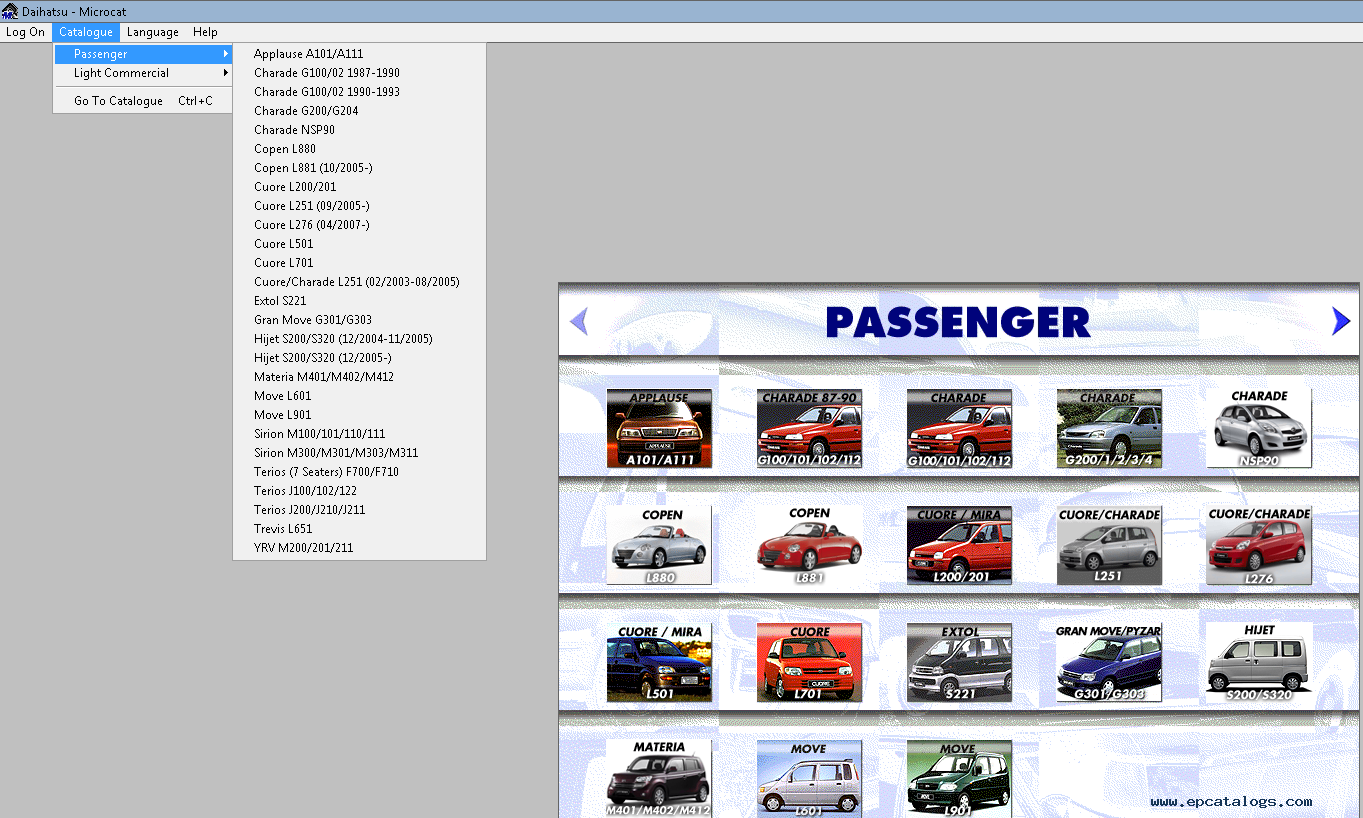1363x818 pixels.
Task: Select Copen L880 menu entry
Action: 359,149
